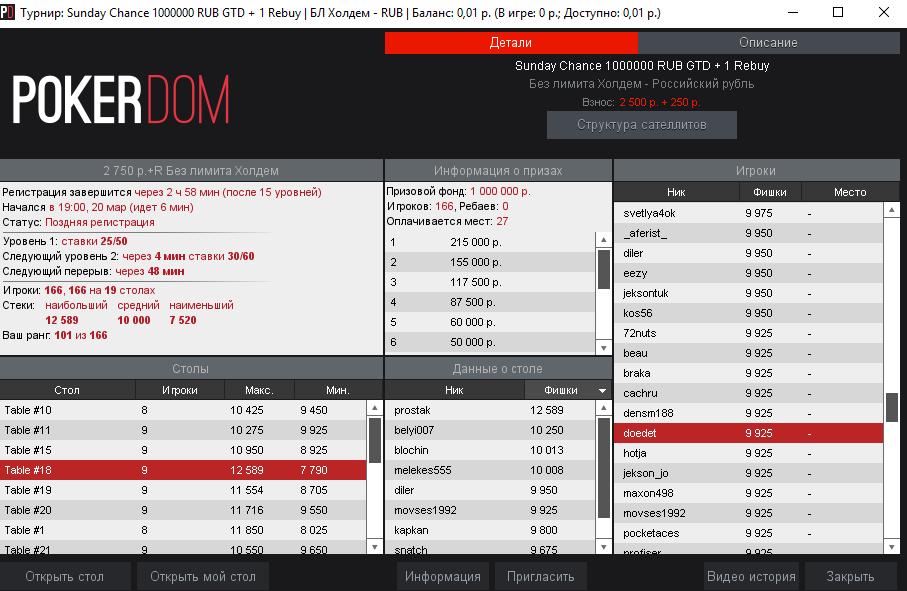This screenshot has width=907, height=591.
Task: Click scroll down arrow in prize list
Action: pyautogui.click(x=603, y=348)
